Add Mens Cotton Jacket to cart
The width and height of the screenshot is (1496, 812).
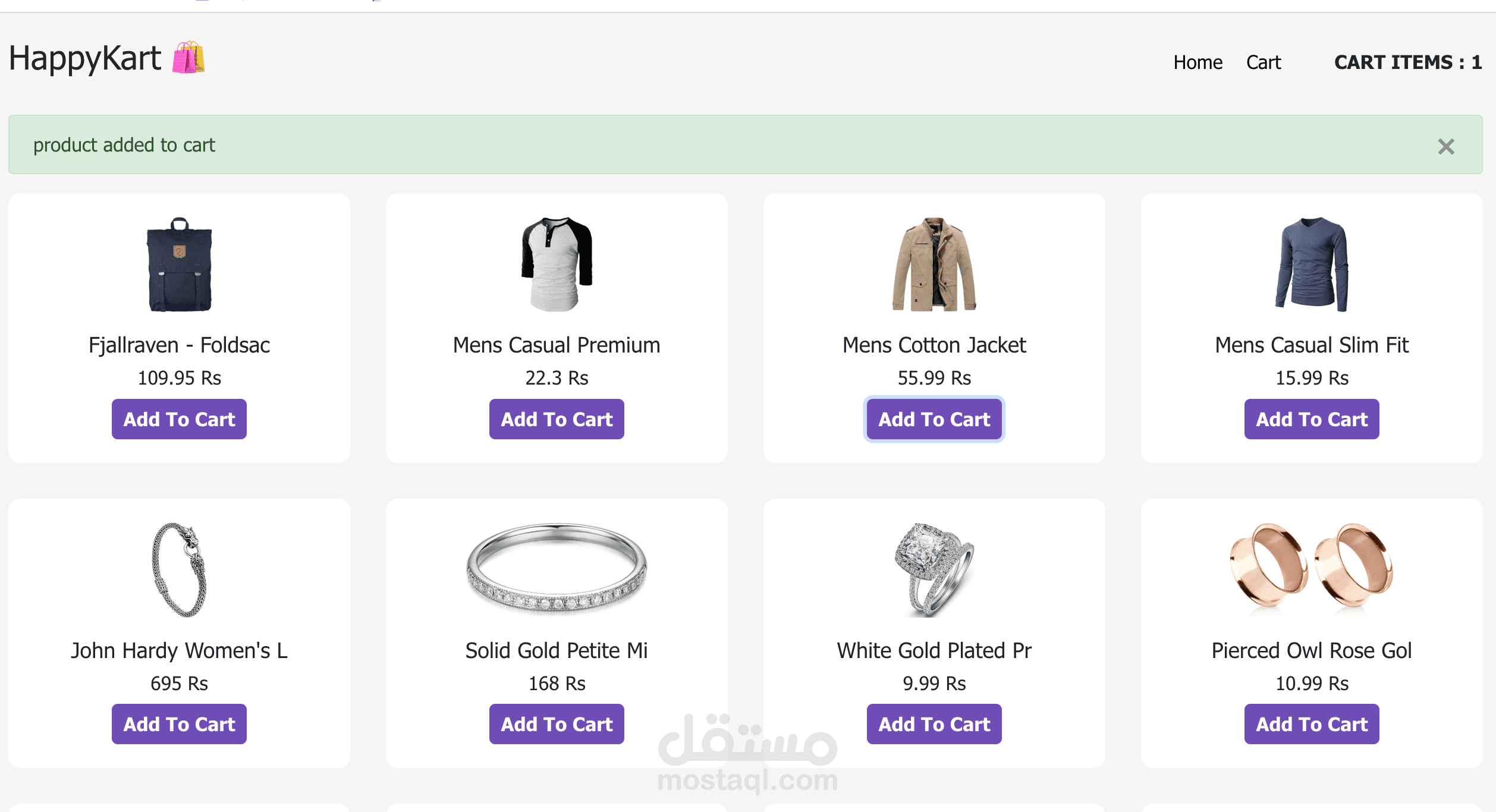coord(934,419)
